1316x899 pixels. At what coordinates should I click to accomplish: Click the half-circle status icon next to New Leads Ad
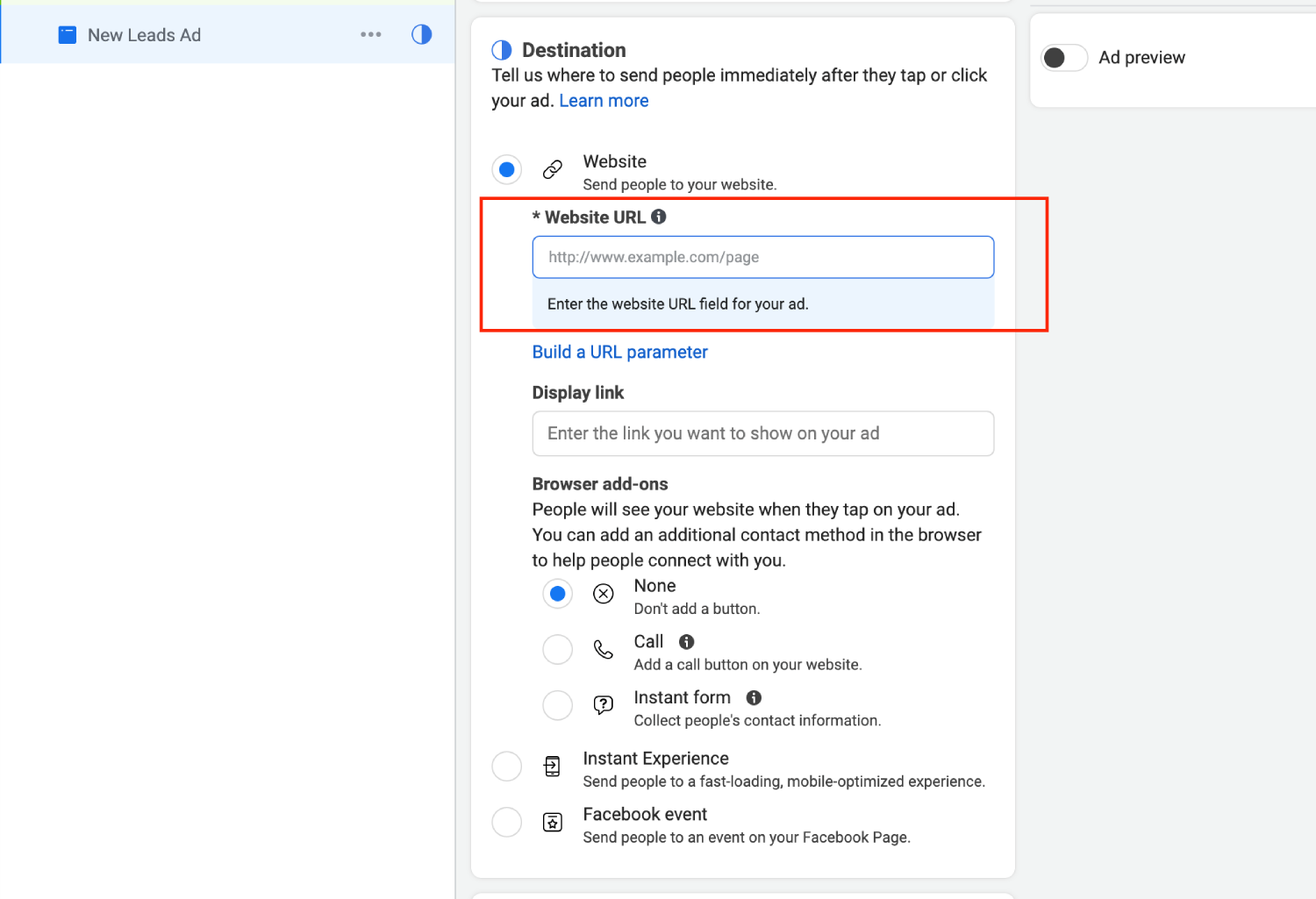tap(422, 34)
